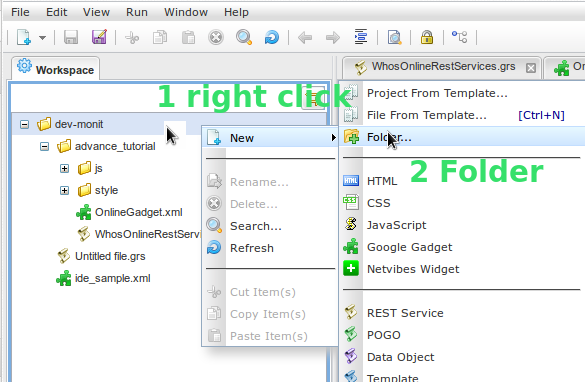Close the WhosOnlineRestServices.grs tab
Viewport: 585px width, 382px height.
[531, 68]
